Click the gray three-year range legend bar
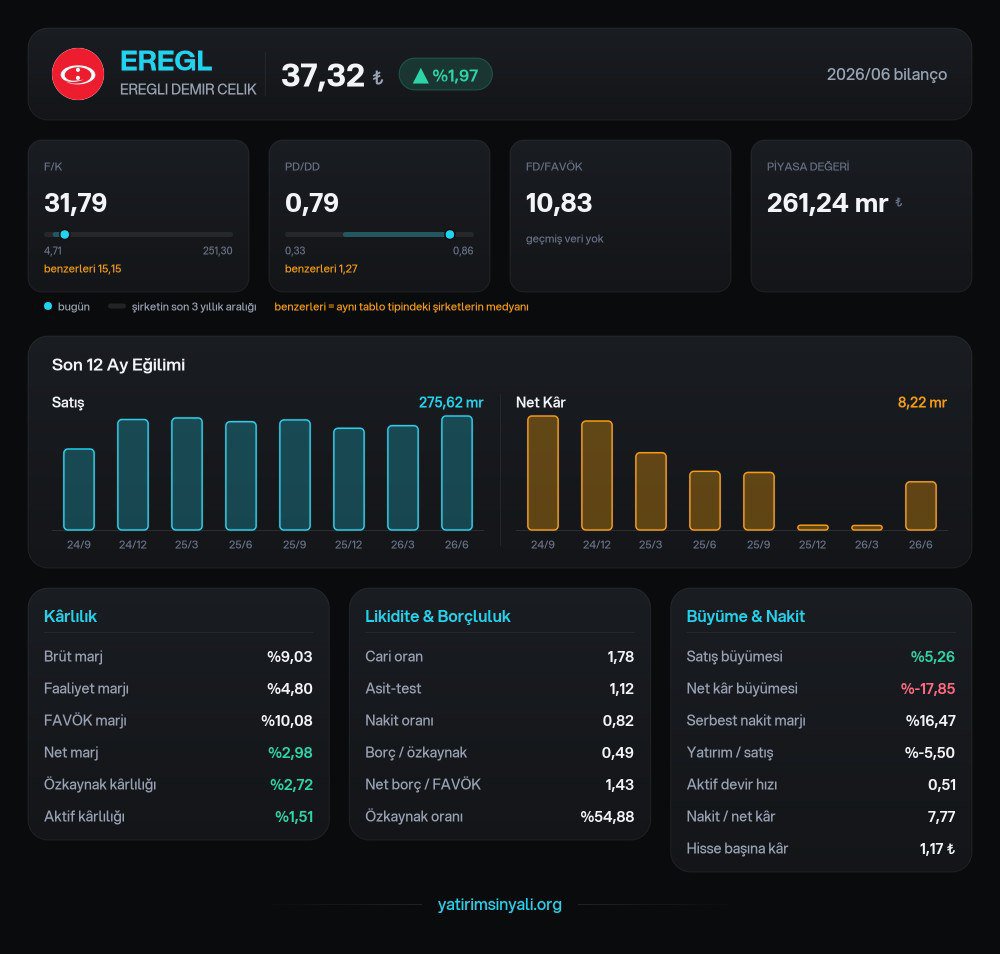 [x=117, y=307]
